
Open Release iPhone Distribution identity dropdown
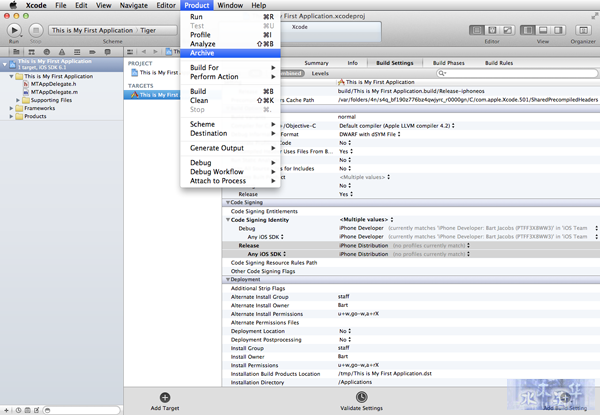click(x=404, y=246)
